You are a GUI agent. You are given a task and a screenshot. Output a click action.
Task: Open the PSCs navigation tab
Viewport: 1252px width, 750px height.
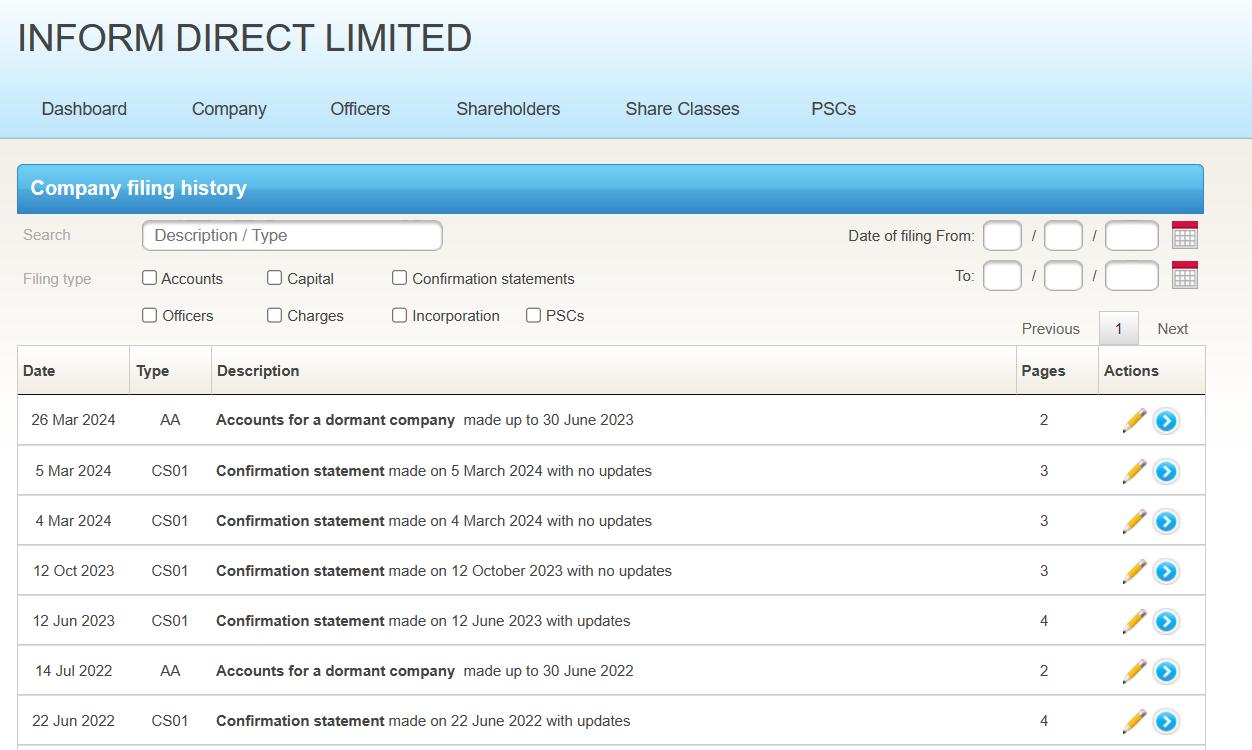click(x=833, y=109)
